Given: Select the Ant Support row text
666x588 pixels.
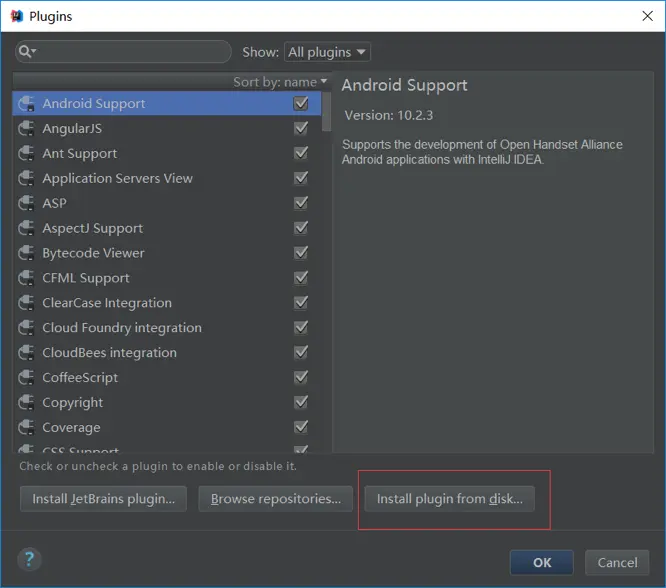Looking at the screenshot, I should tap(80, 153).
